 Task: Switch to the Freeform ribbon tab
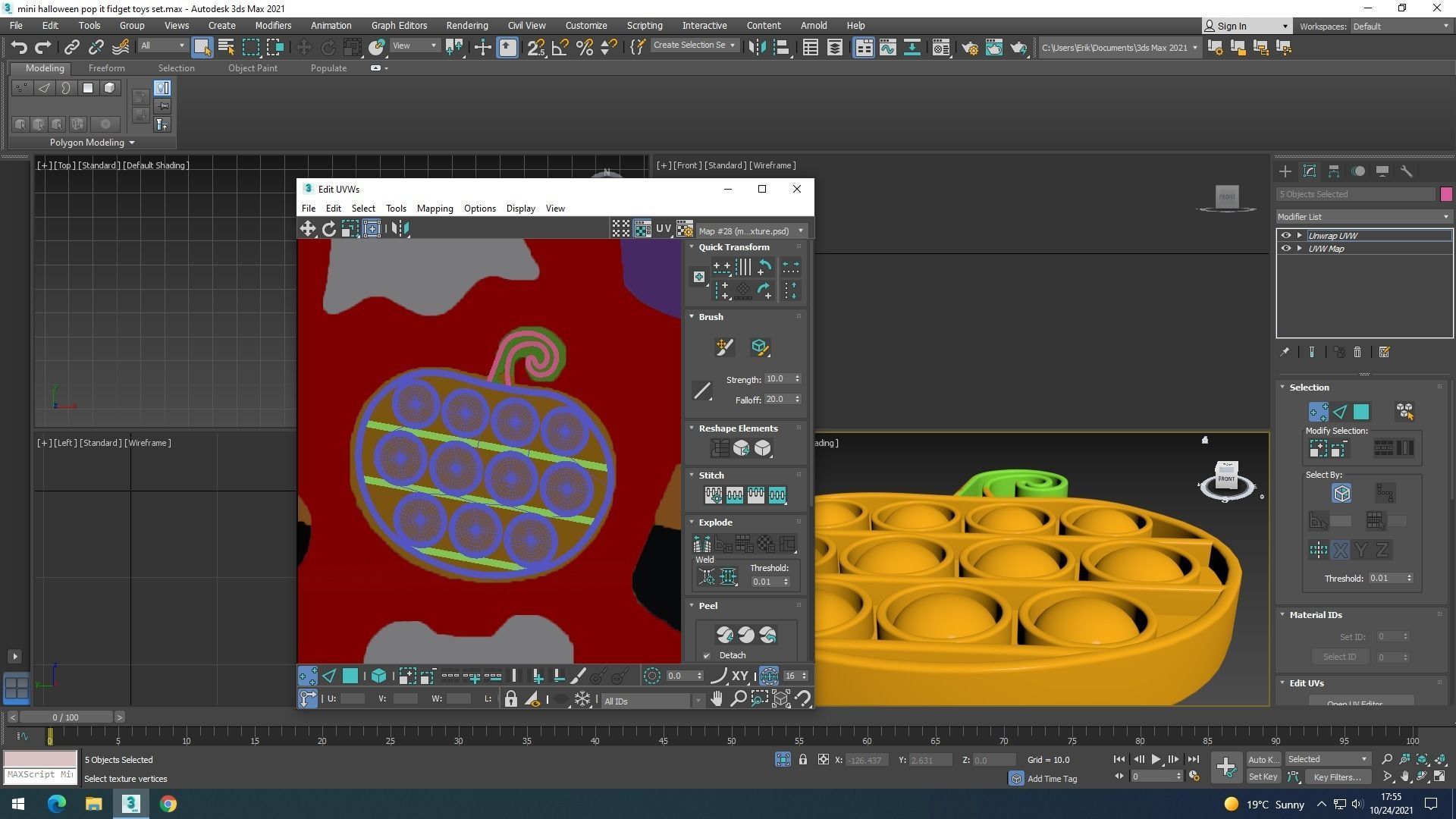[106, 68]
